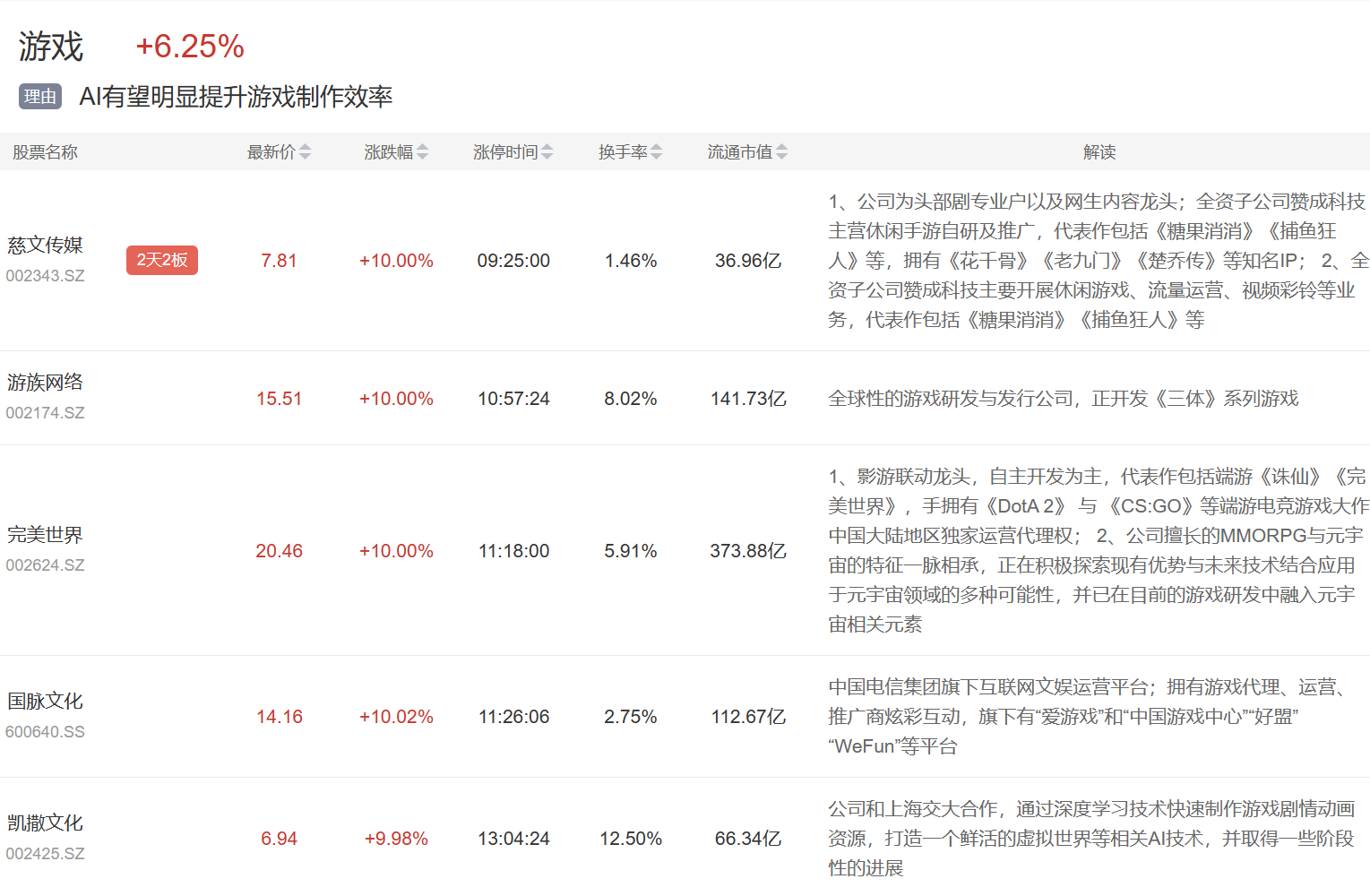Click market cap 66.34亿

[748, 839]
